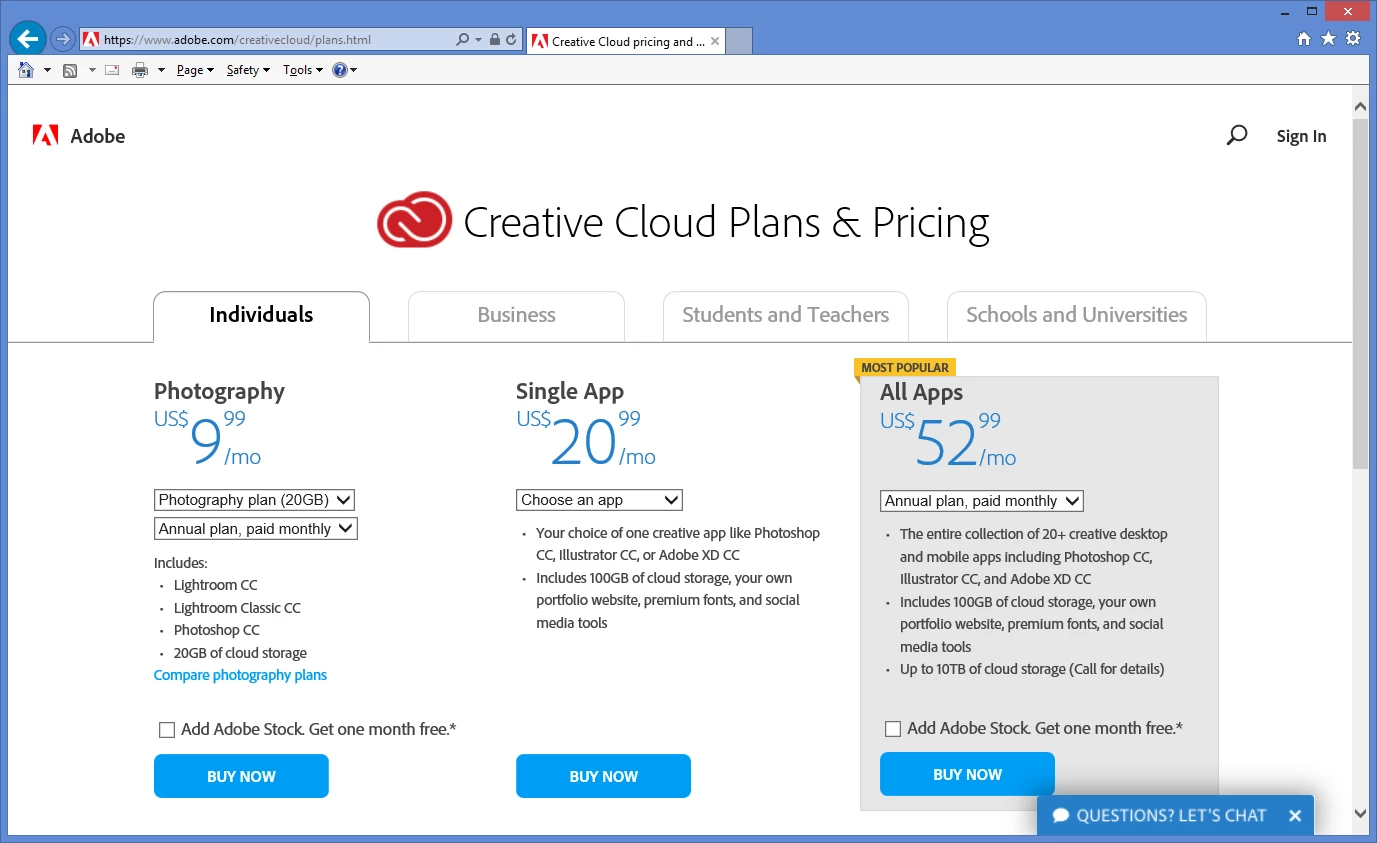Click the Single App plan heading

click(x=570, y=391)
